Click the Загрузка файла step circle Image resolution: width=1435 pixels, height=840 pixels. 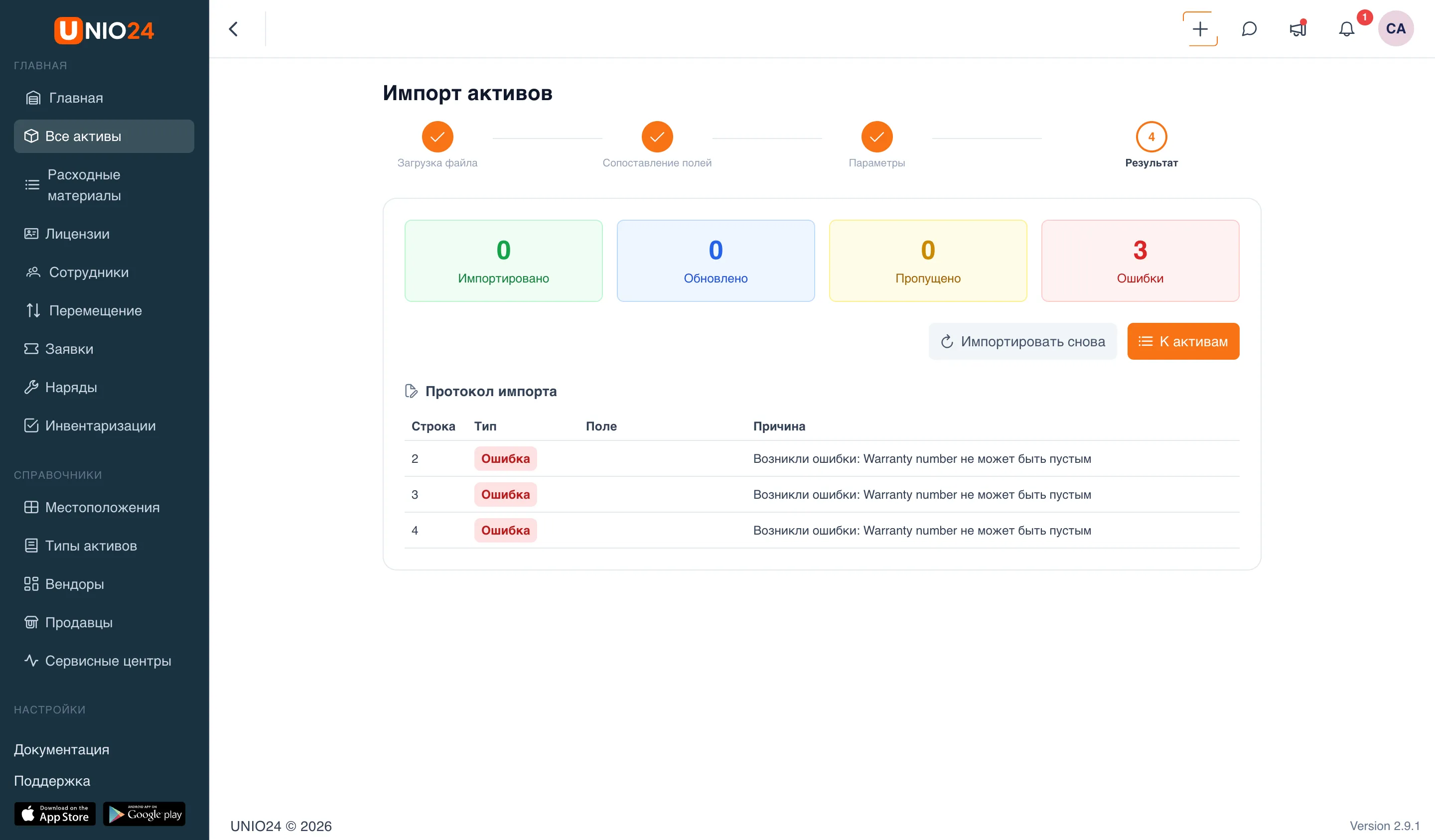click(x=437, y=137)
